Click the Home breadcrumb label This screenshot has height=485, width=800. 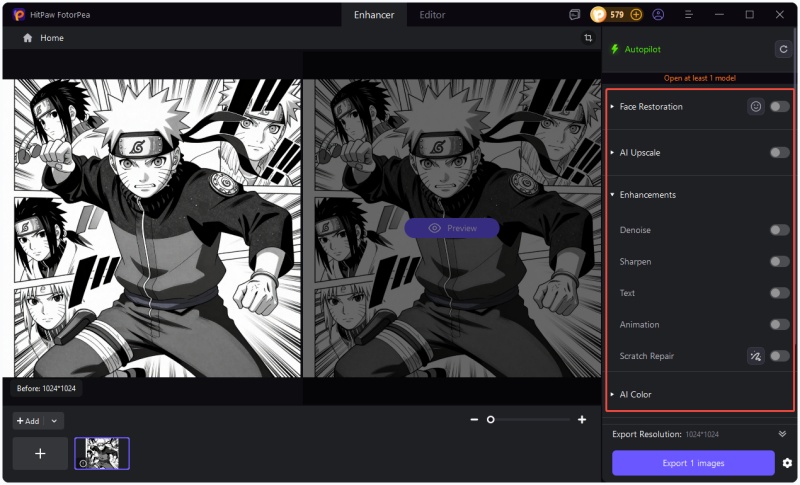(x=52, y=38)
